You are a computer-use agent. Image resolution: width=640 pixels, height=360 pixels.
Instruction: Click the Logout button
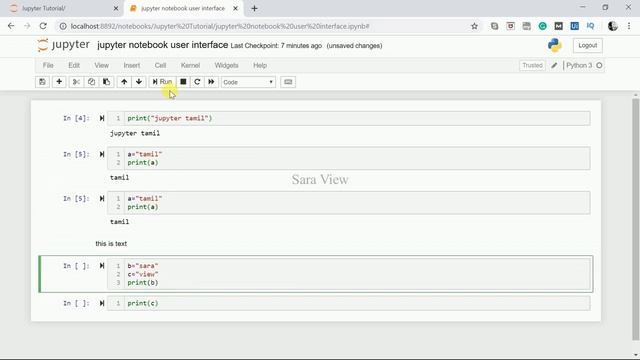tap(587, 45)
